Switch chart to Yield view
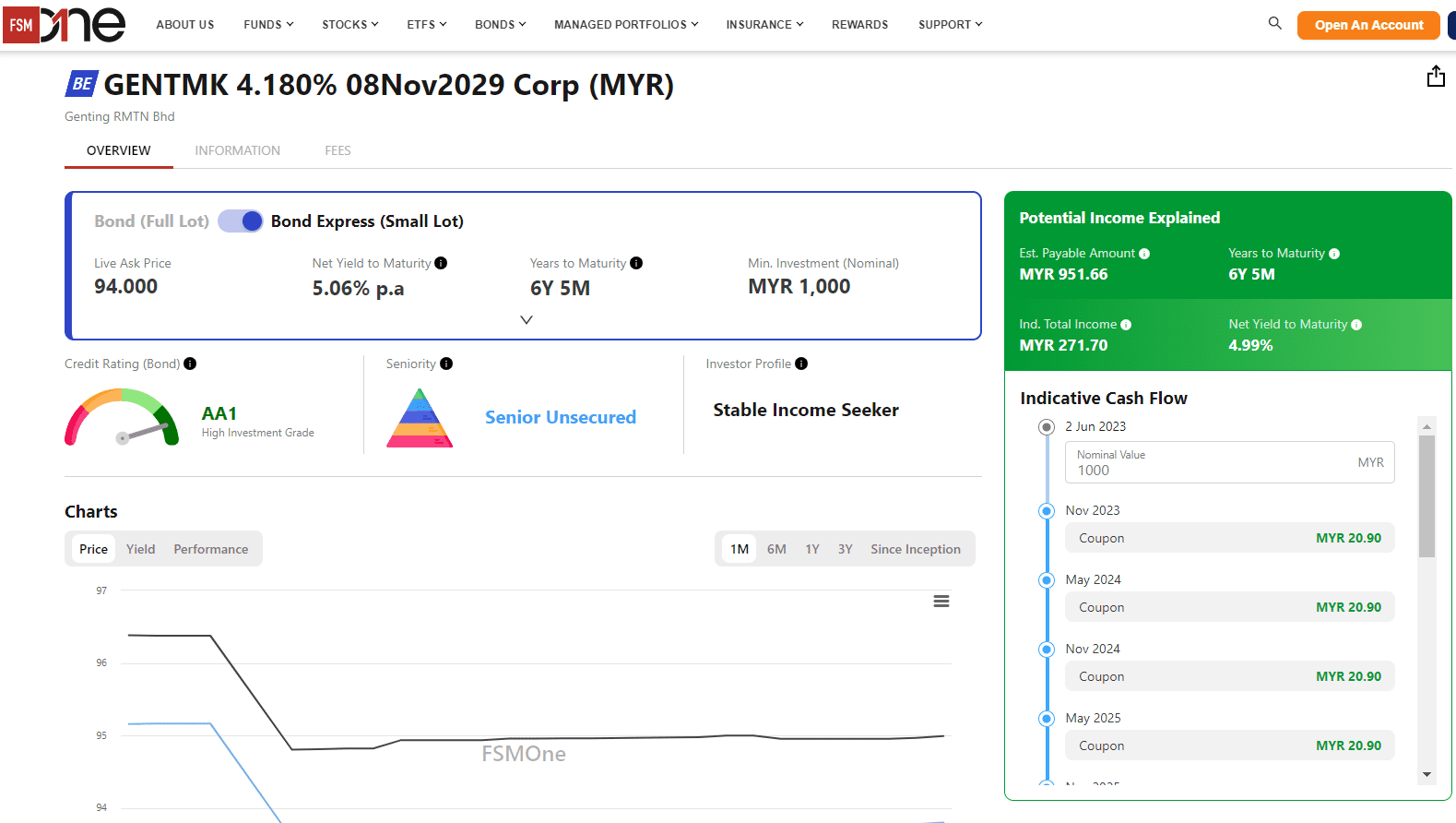The height and width of the screenshot is (823, 1456). 140,549
